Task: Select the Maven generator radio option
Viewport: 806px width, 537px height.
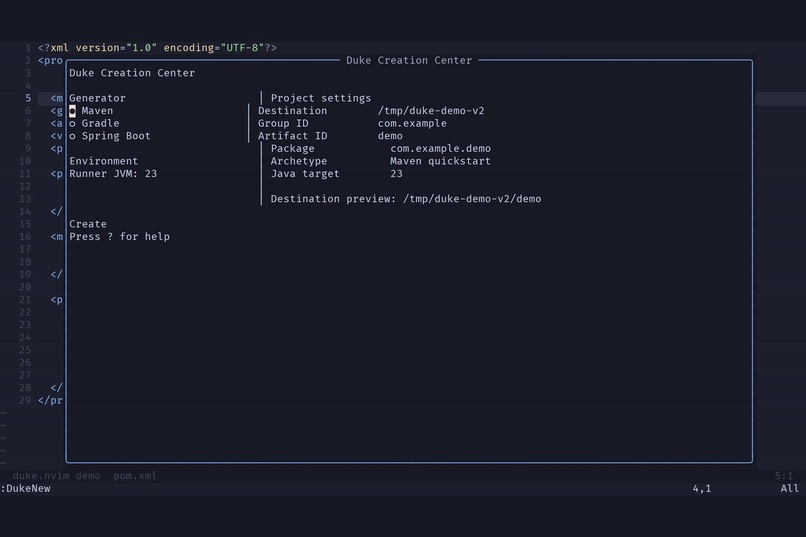Action: pyautogui.click(x=91, y=110)
